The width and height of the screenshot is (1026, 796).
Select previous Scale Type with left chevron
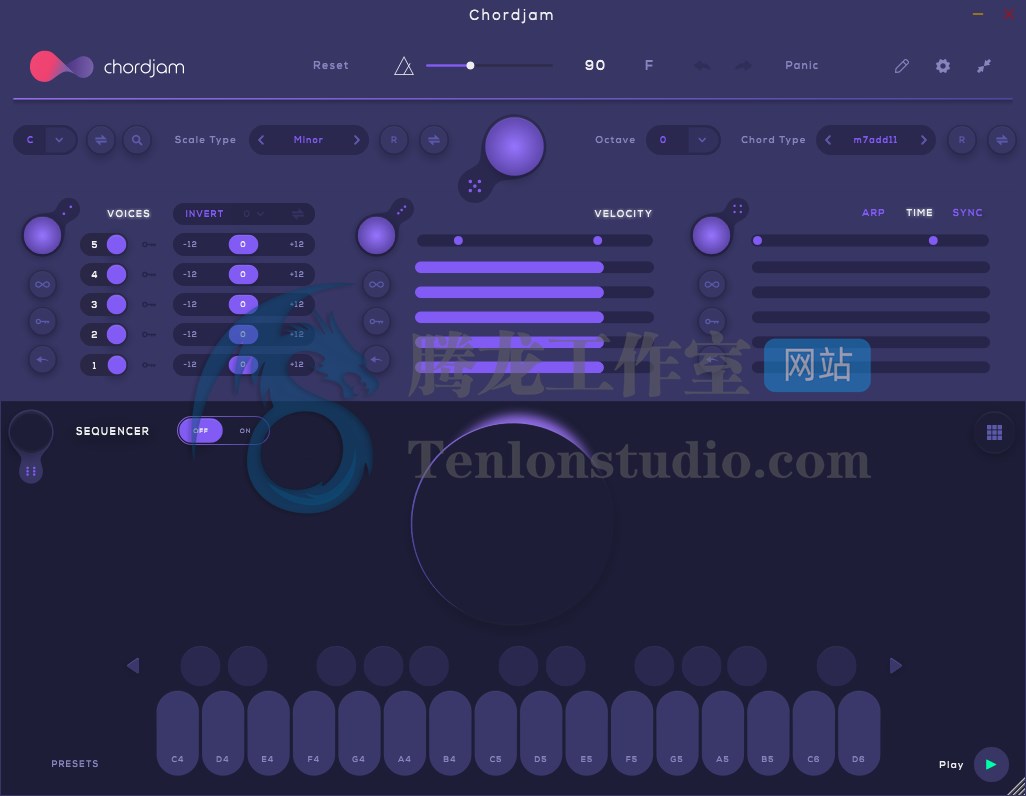261,139
